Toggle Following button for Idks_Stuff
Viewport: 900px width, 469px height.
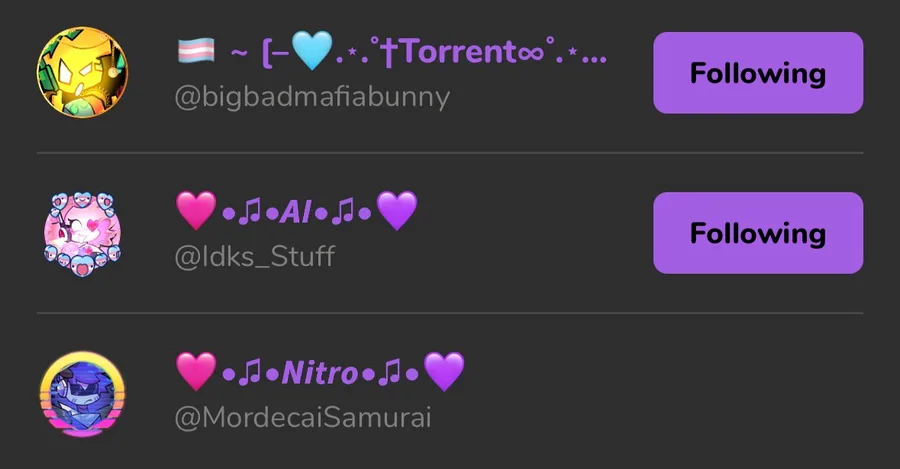point(758,233)
